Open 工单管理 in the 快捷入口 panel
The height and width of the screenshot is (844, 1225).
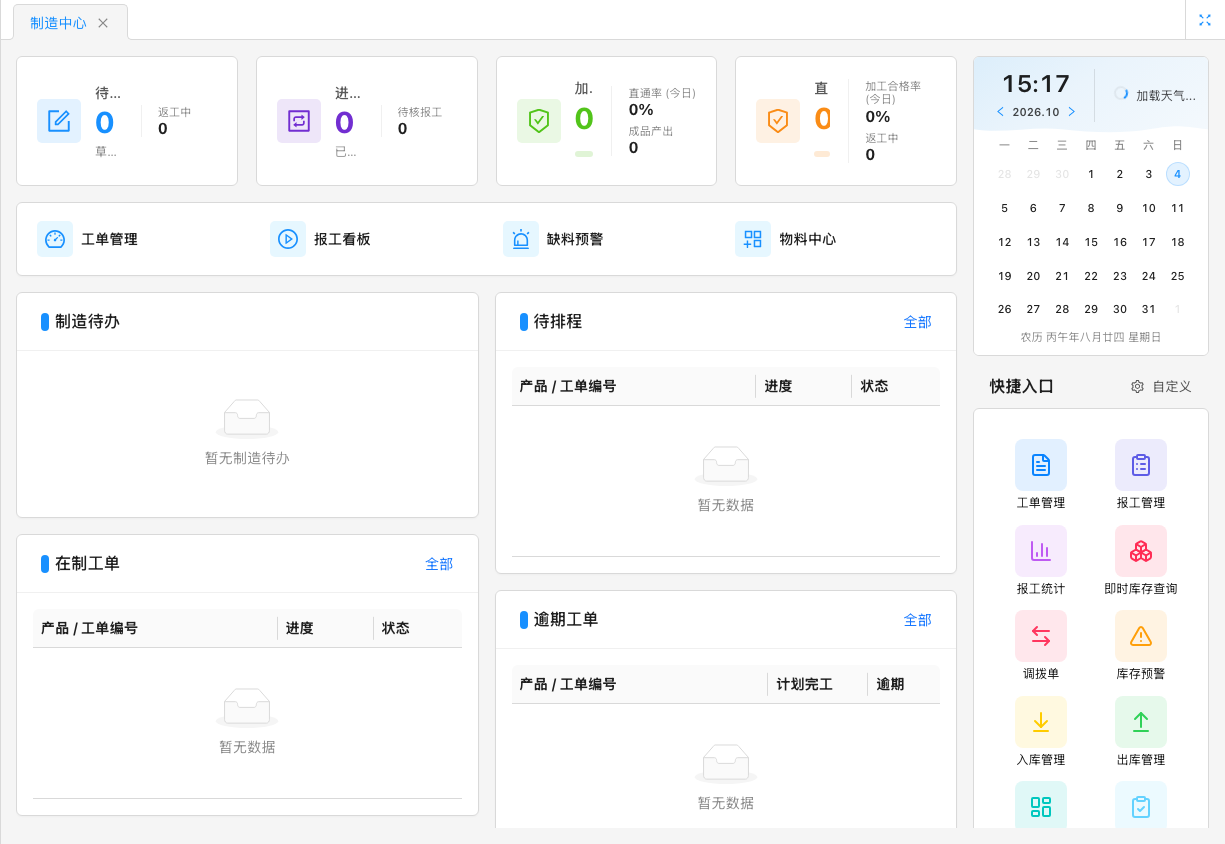coord(1041,475)
